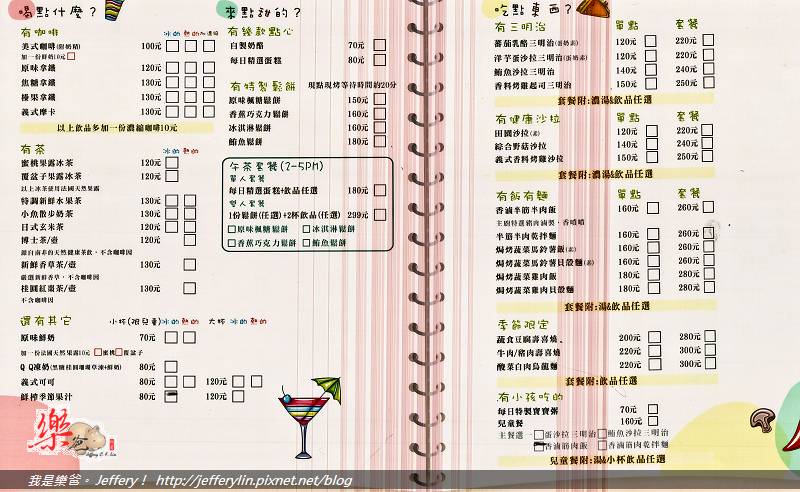Click the 兒童餐附:湯&小杯飲品任選 note
The image size is (800, 492).
[607, 460]
